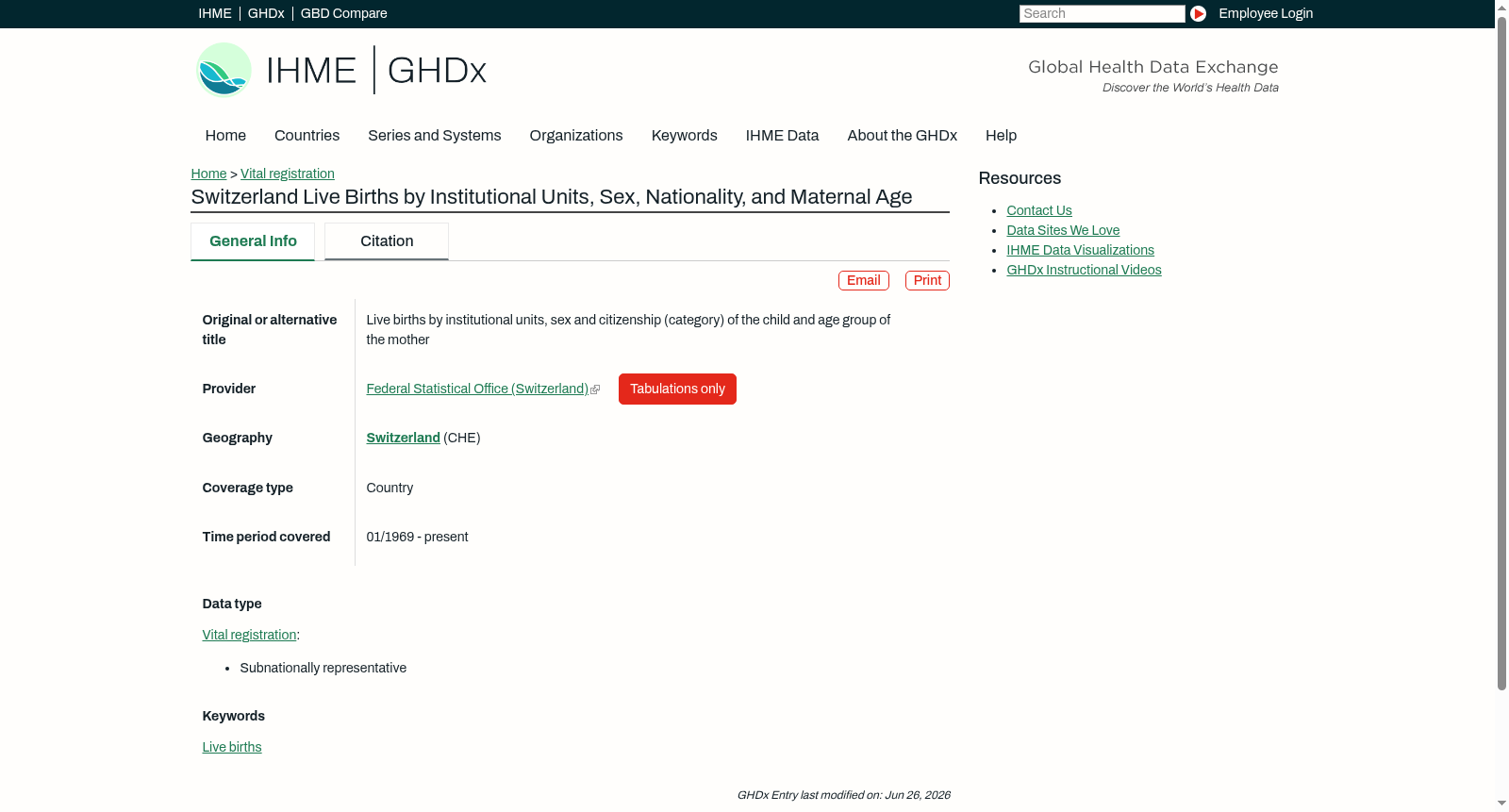This screenshot has height=812, width=1509.
Task: Click the vertical page scrollbar thumb
Action: click(1501, 354)
